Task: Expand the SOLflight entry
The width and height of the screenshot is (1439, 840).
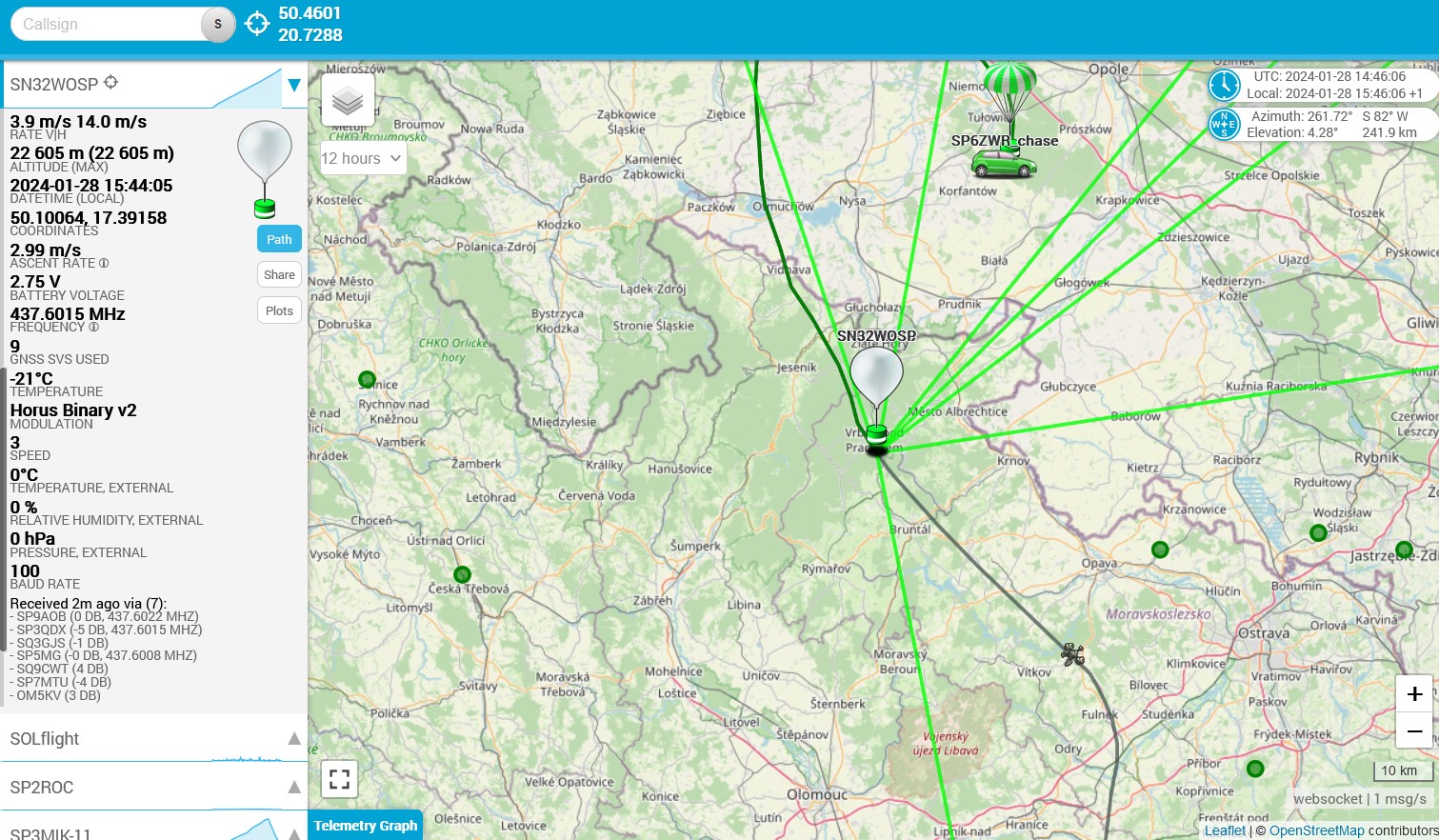Action: [294, 739]
